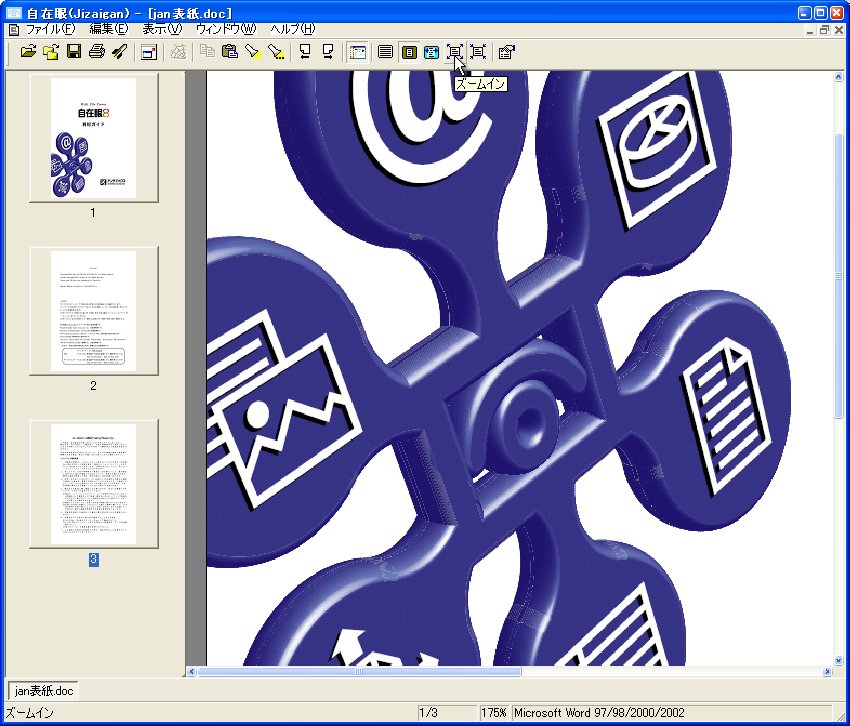850x726 pixels.
Task: Click the vertical scrollbar thumb of document view
Action: click(x=838, y=276)
